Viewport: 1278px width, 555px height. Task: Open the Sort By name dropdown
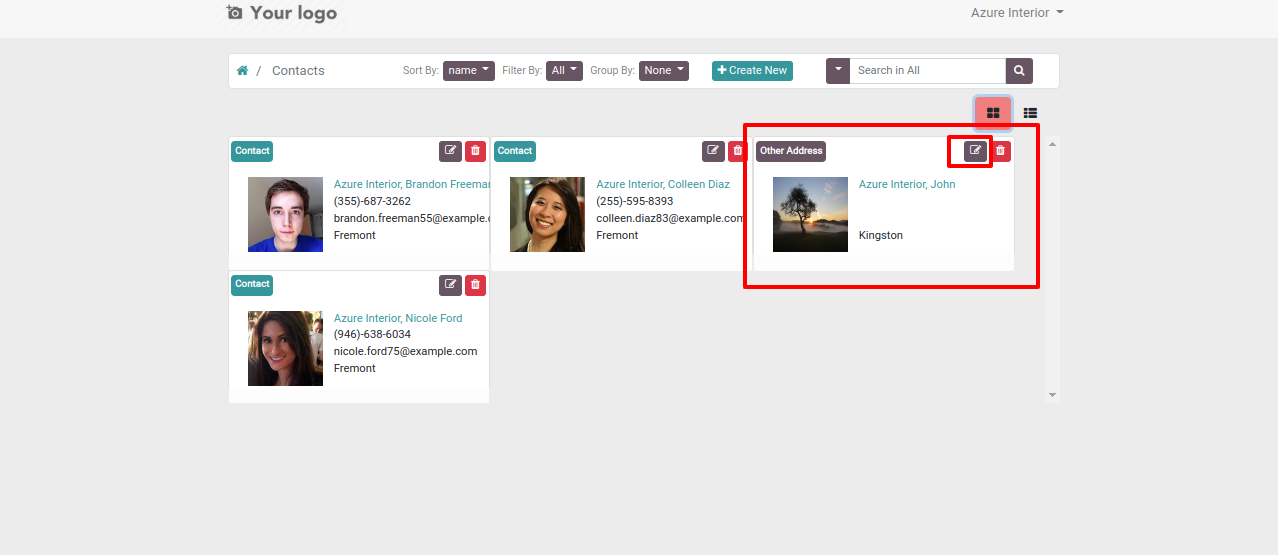(469, 71)
